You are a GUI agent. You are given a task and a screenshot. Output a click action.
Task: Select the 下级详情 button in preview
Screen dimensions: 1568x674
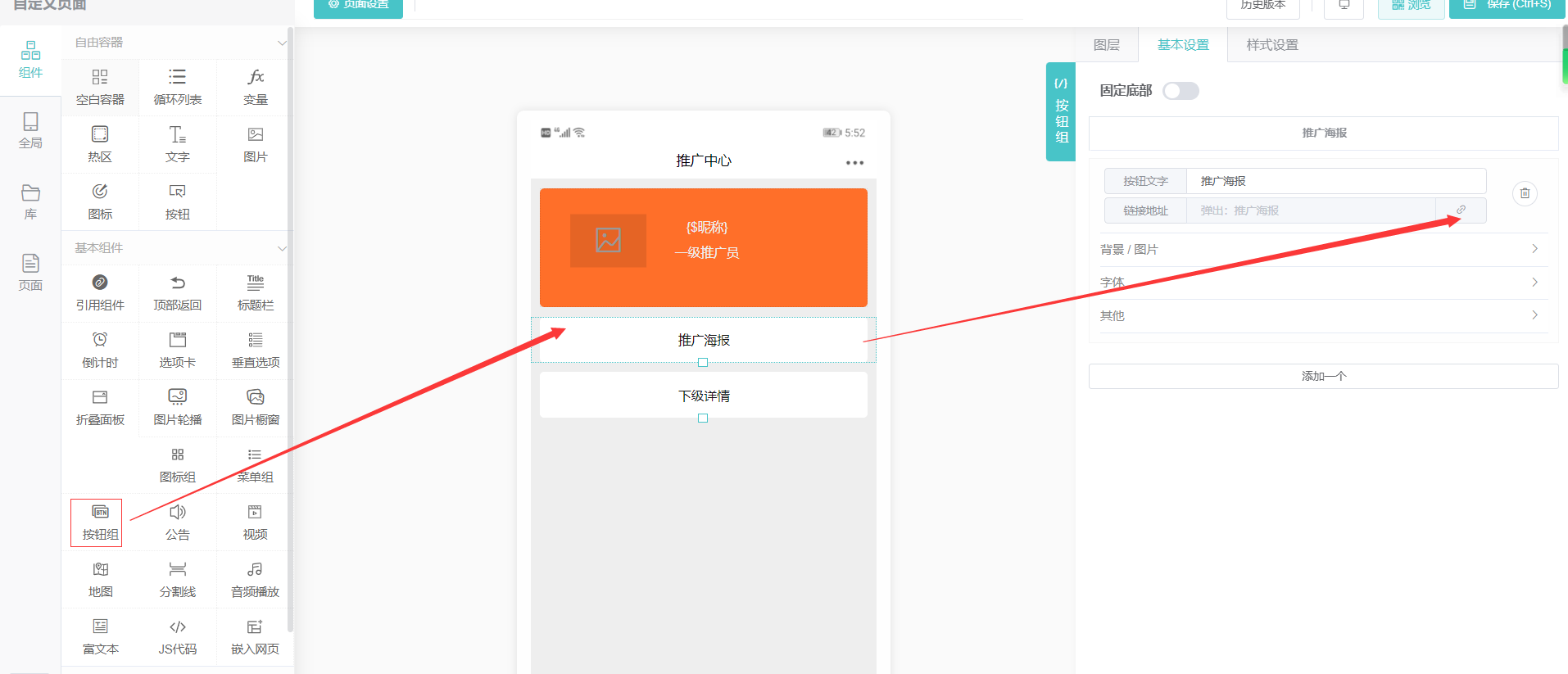pos(704,396)
